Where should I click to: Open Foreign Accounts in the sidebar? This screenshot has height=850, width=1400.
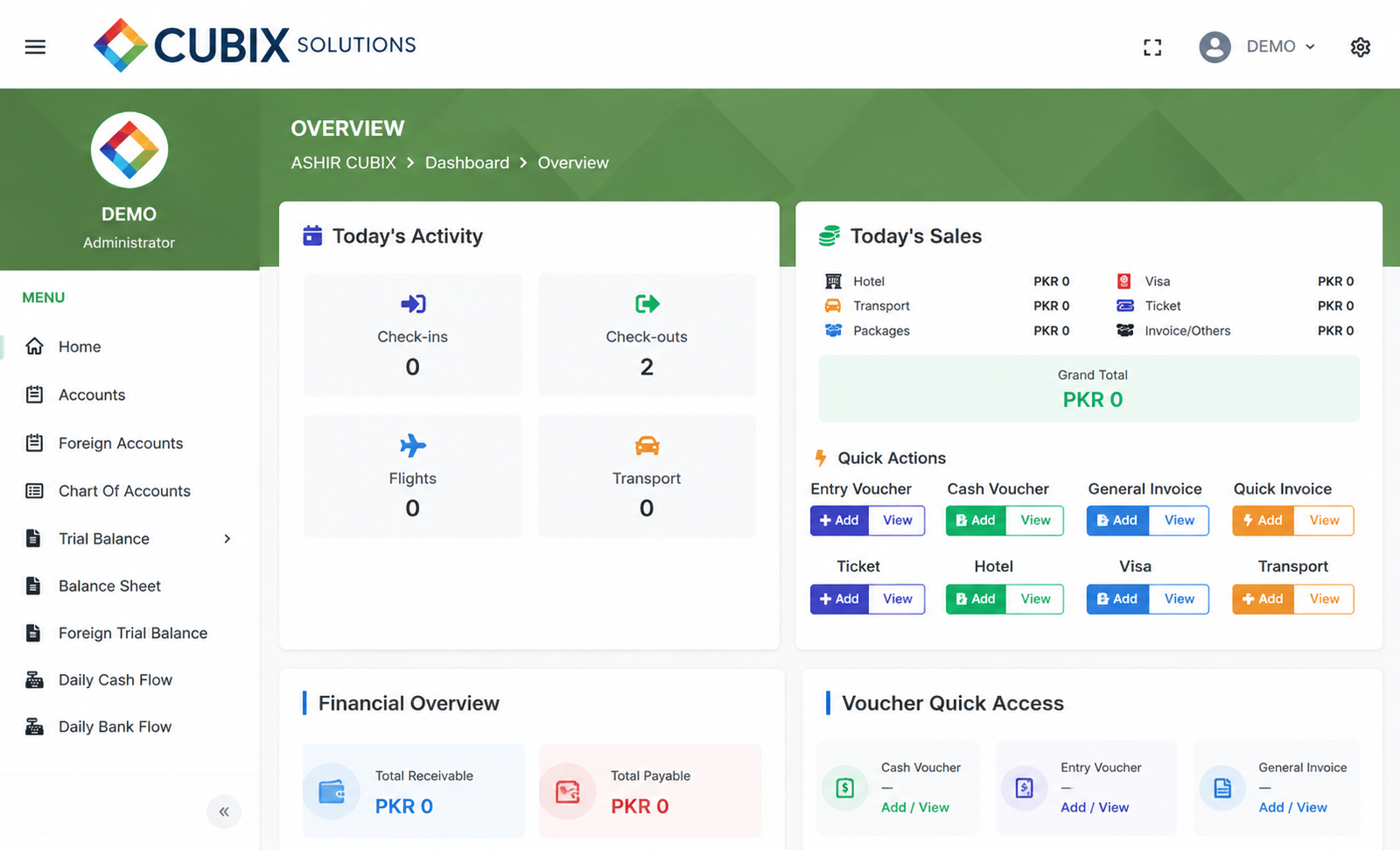tap(121, 443)
